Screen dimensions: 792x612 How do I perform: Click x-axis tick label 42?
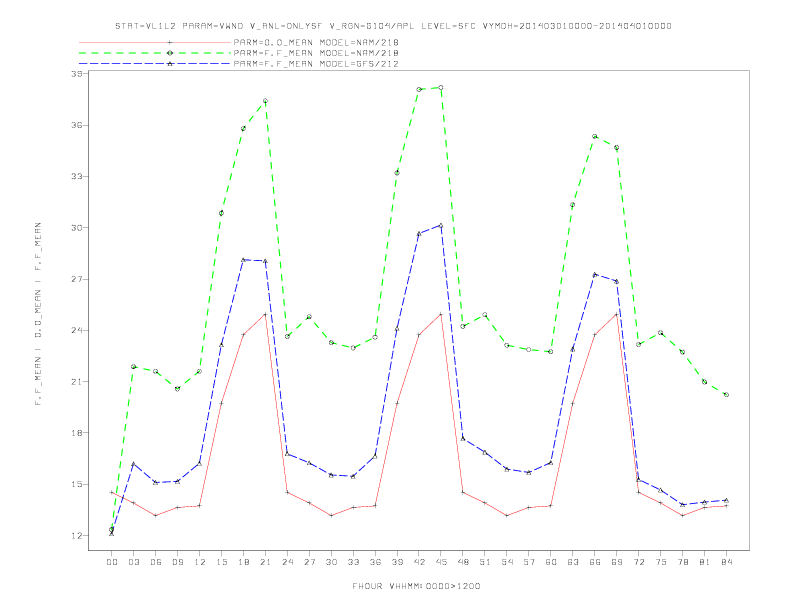click(419, 562)
